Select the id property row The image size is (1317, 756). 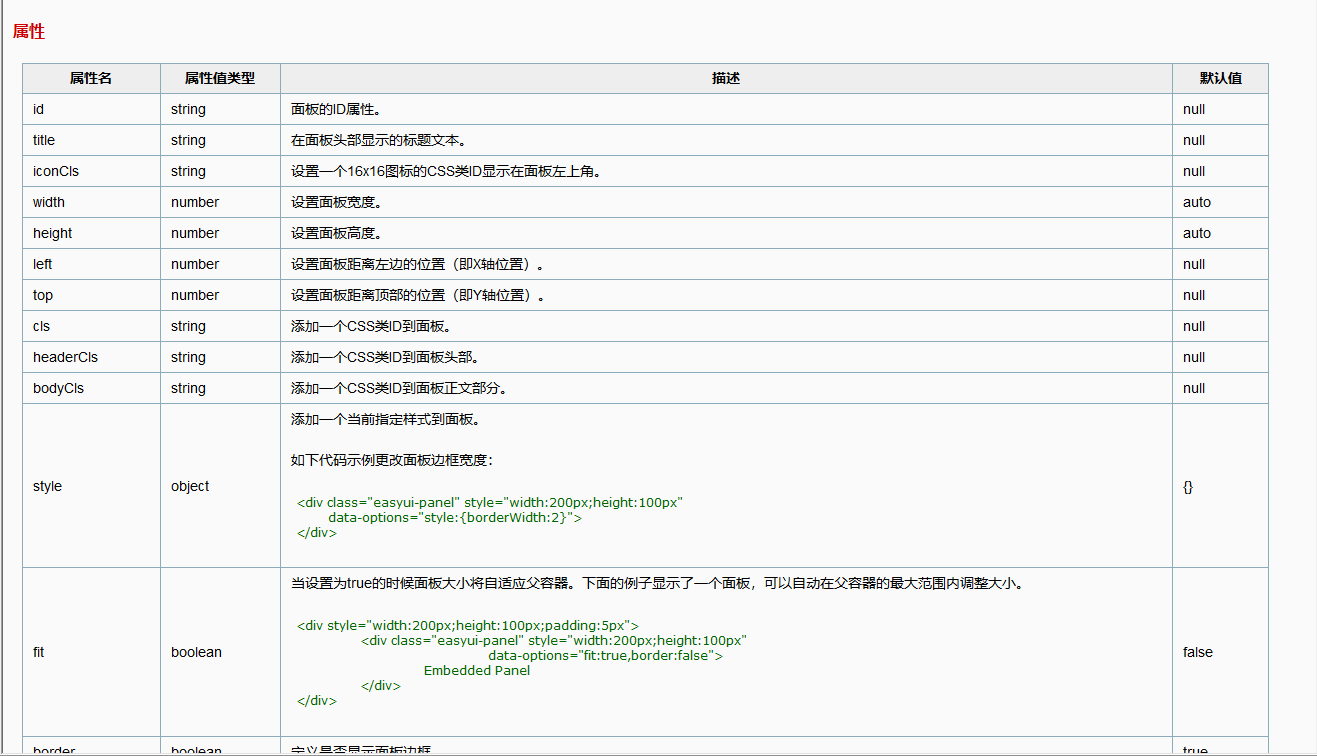pyautogui.click(x=36, y=109)
